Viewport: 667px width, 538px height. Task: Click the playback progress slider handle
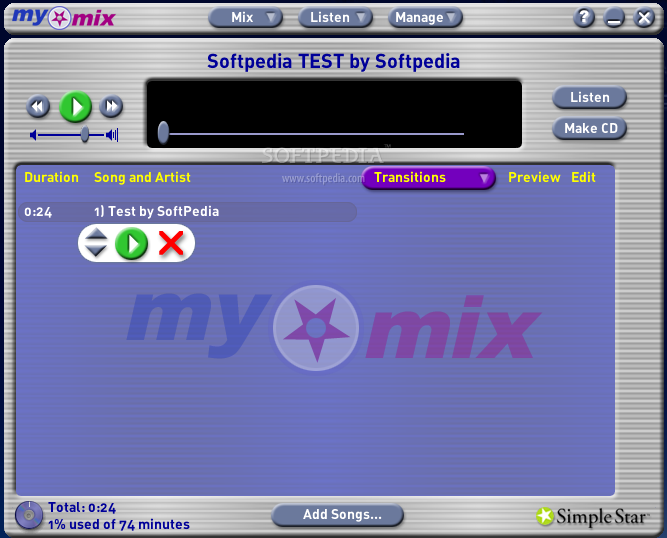coord(163,132)
